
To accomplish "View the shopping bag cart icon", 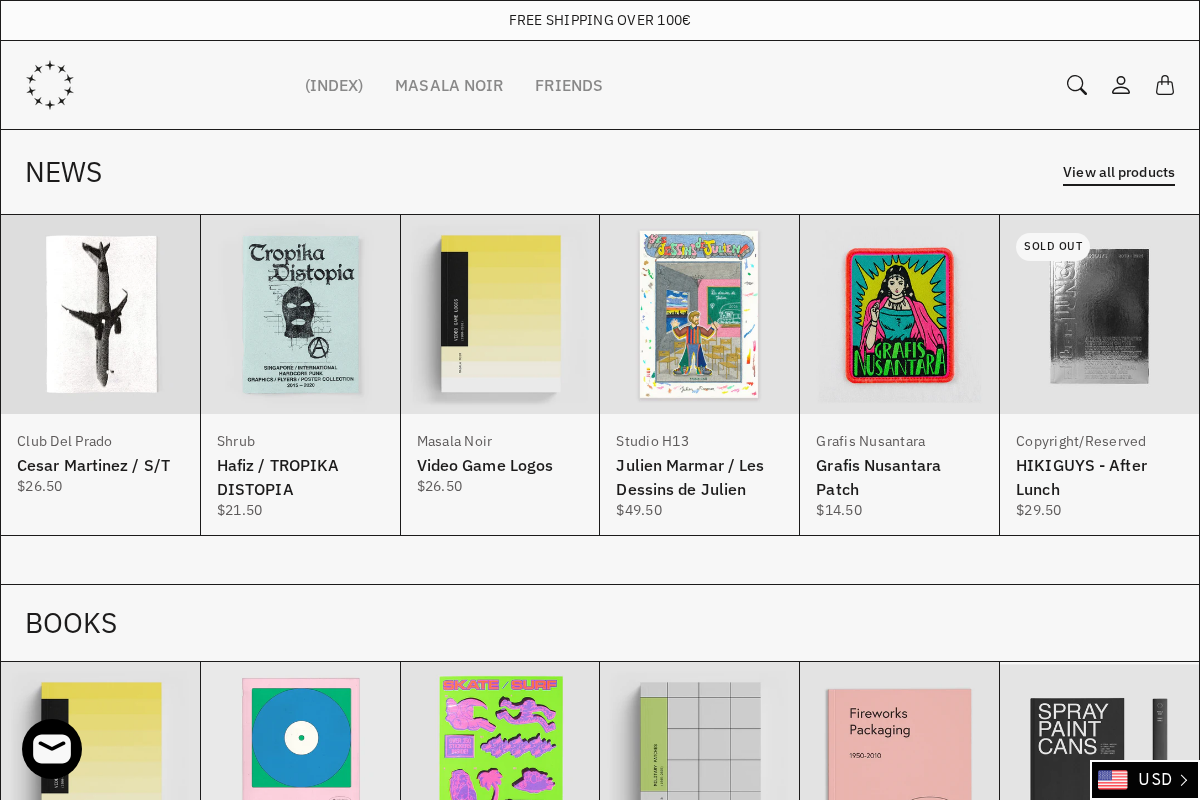I will point(1164,85).
